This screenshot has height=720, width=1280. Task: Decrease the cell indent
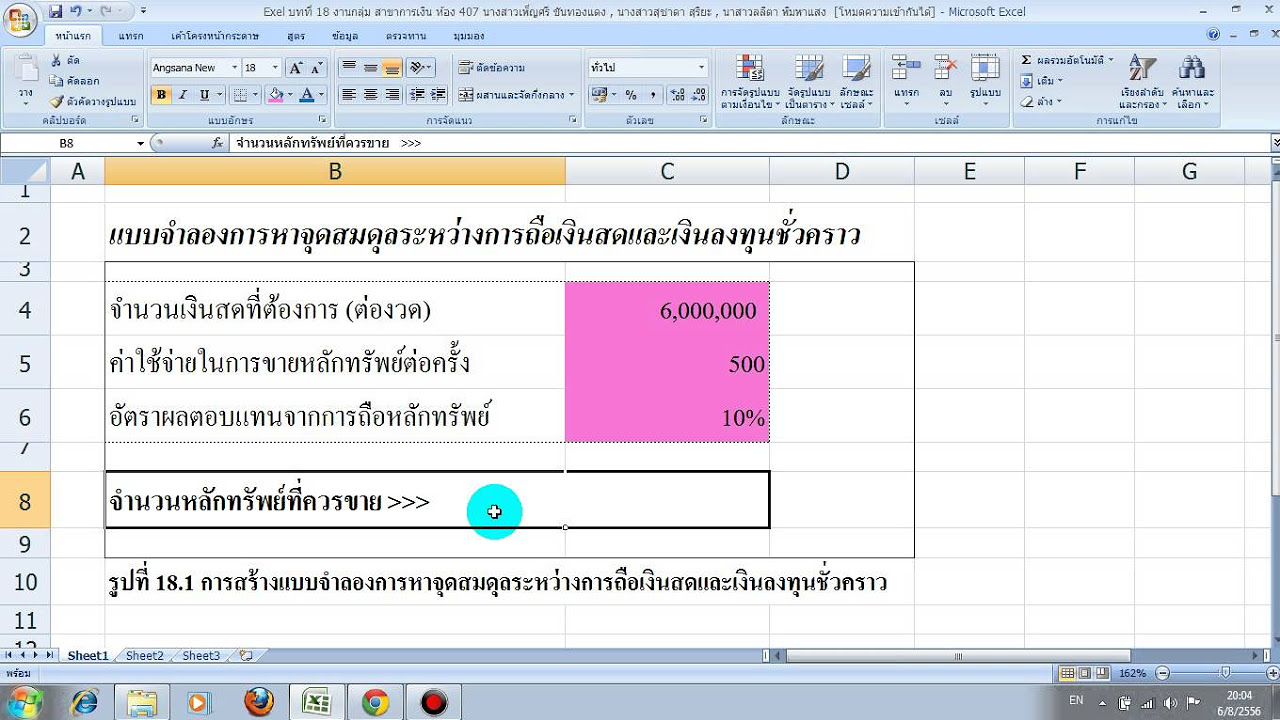pos(418,95)
